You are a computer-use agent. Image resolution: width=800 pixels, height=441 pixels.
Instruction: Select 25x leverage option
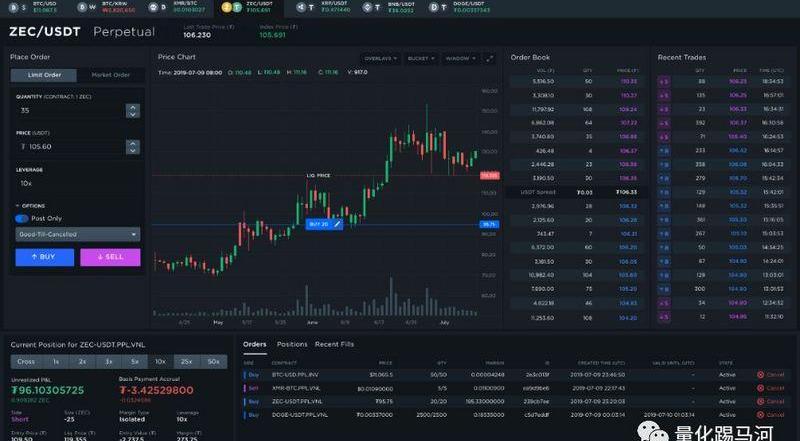coord(185,361)
